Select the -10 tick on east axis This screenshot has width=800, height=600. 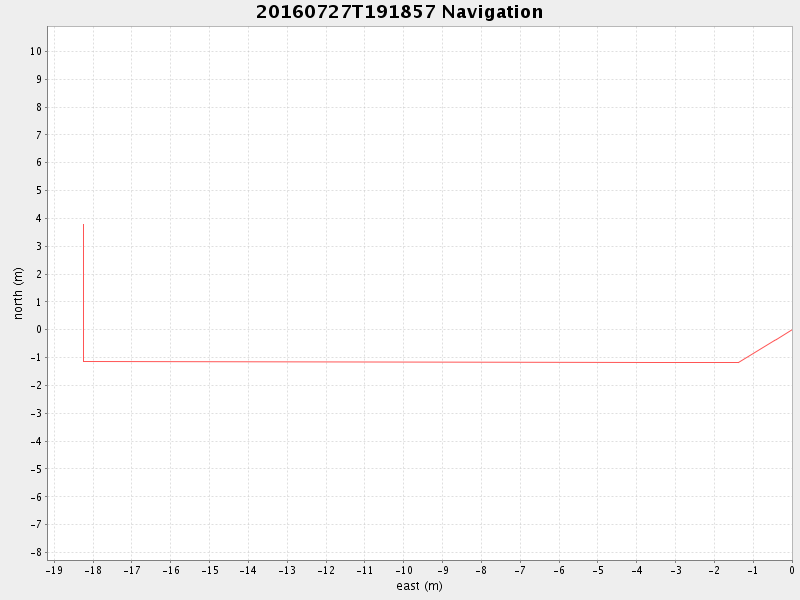pyautogui.click(x=403, y=571)
